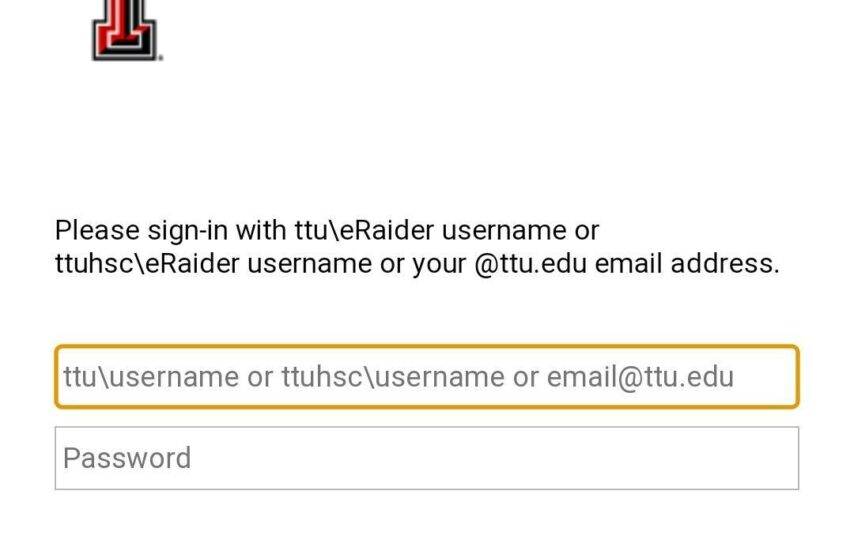Click the word 'address.' ending the instructions
Screen dimensions: 854x540
[x=725, y=264]
